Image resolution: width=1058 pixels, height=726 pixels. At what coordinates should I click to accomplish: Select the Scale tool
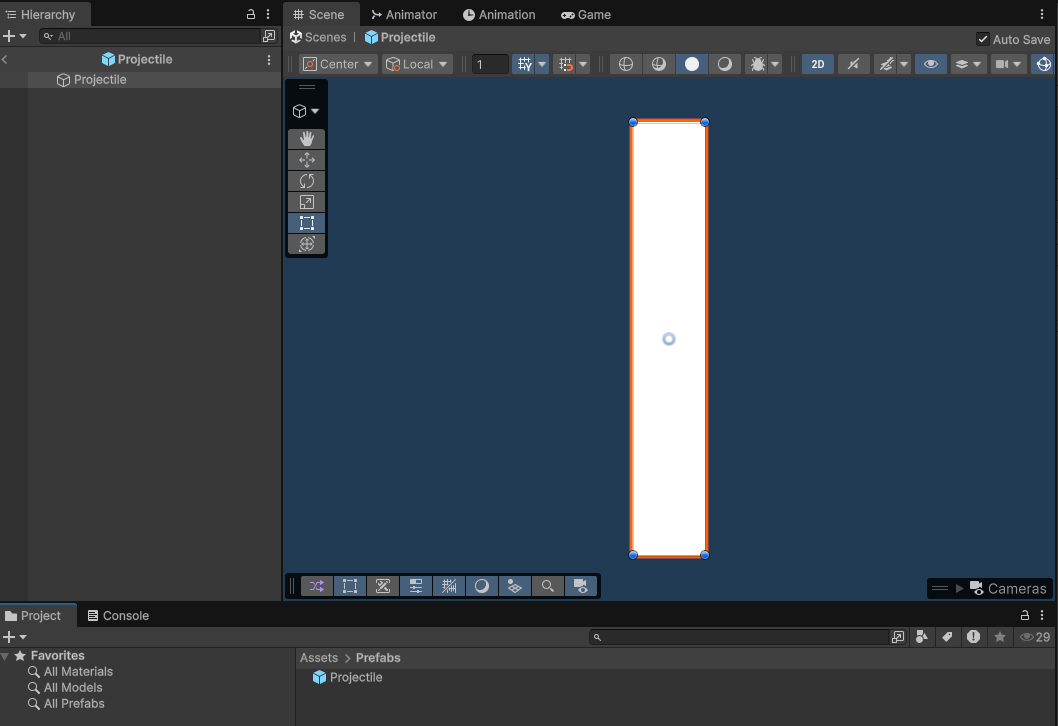306,202
